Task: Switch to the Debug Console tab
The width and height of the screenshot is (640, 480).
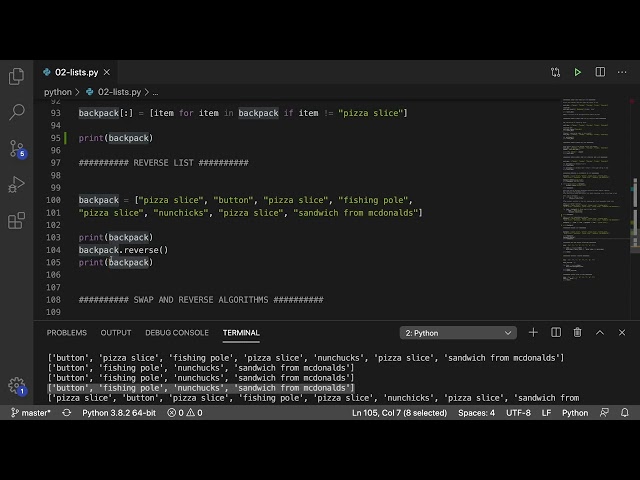Action: [177, 333]
